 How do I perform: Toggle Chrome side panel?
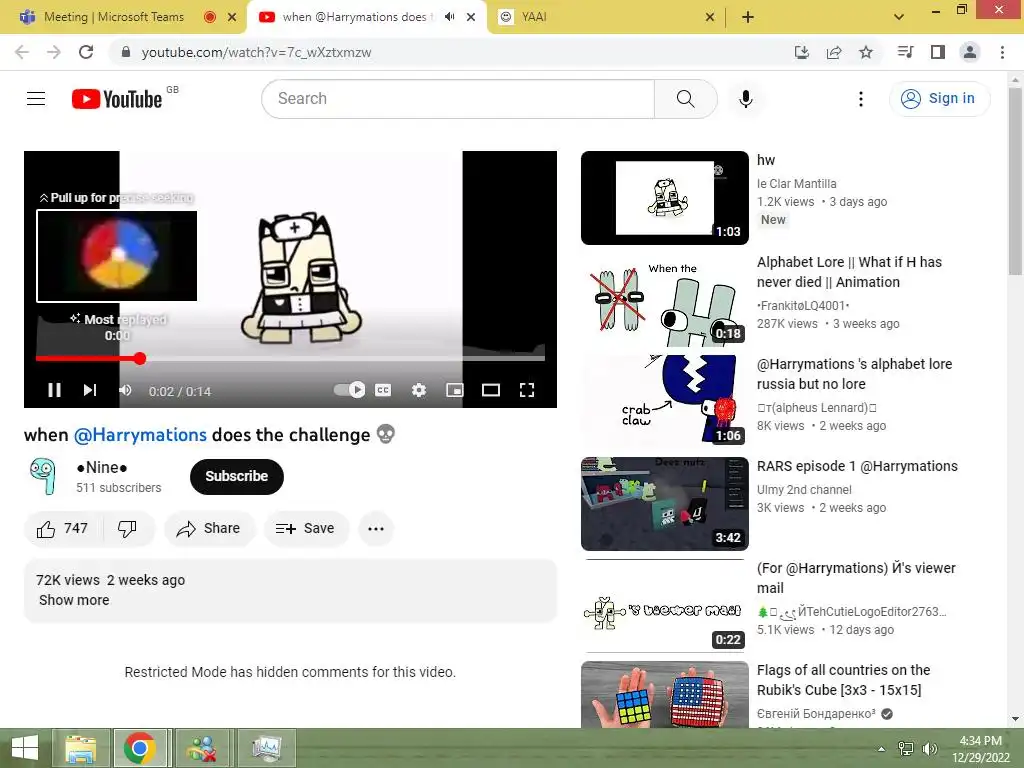pyautogui.click(x=938, y=52)
